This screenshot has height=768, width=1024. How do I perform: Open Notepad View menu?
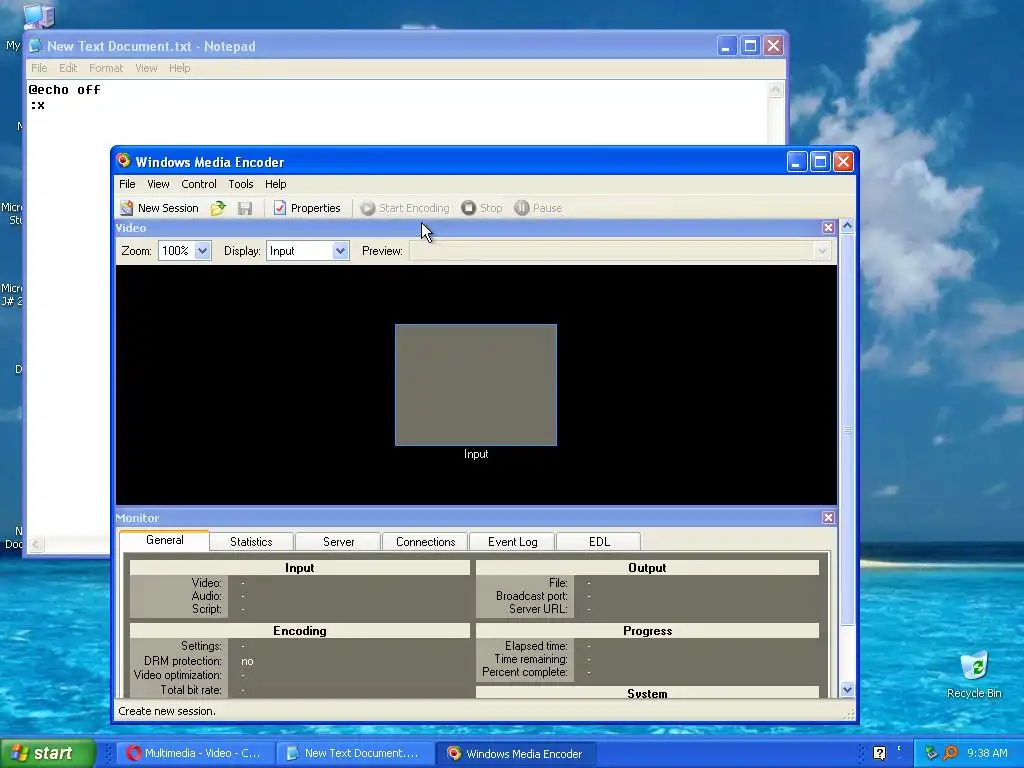[x=146, y=68]
